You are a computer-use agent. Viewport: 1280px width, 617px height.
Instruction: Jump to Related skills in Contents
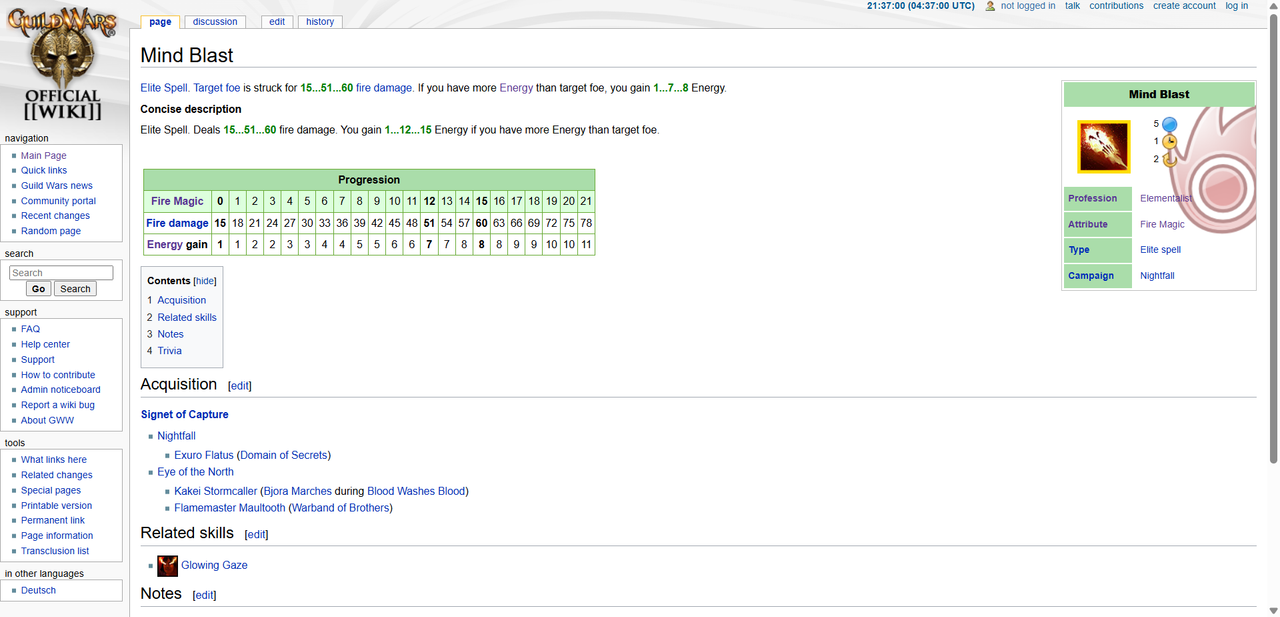tap(187, 317)
